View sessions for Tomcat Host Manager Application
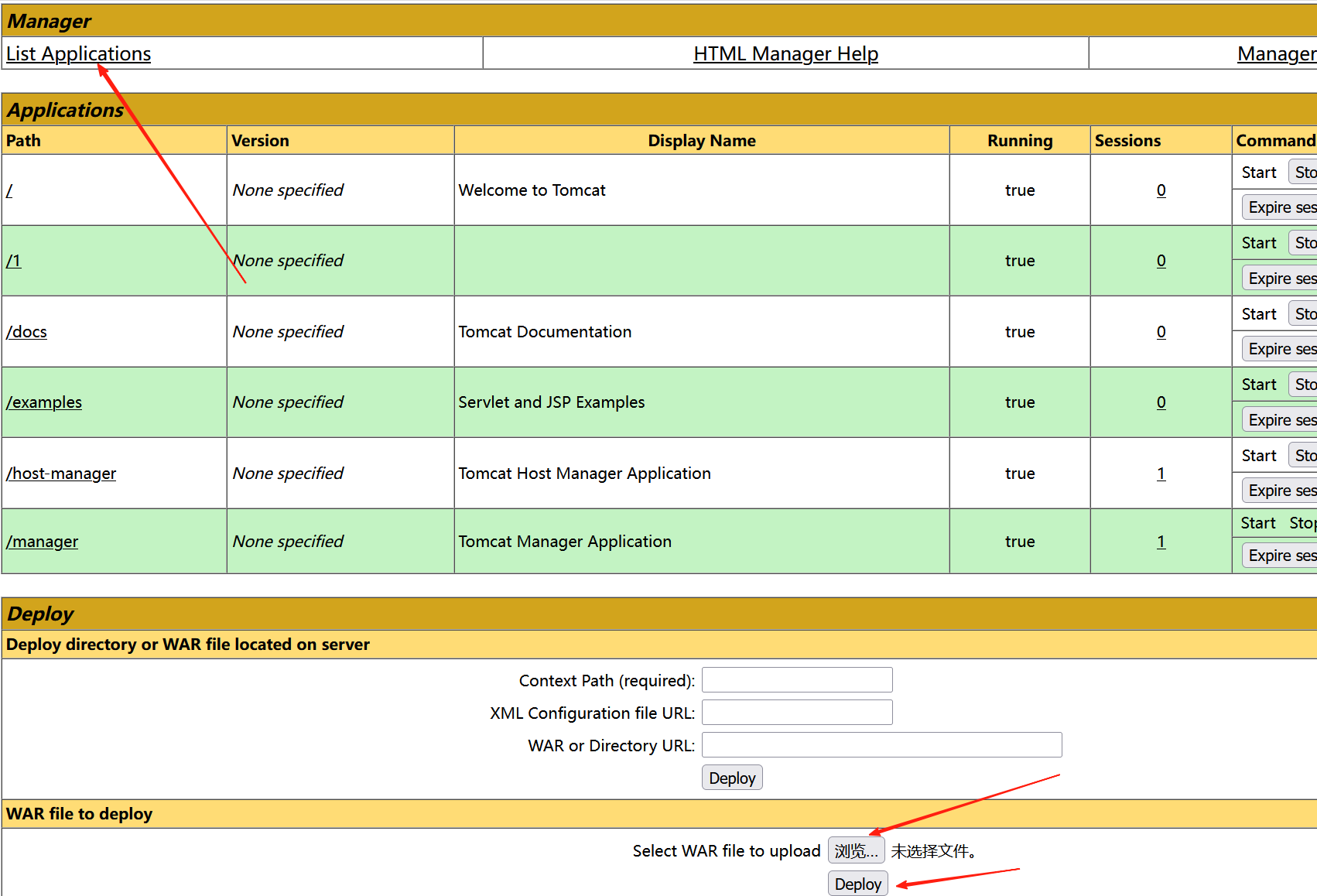 (x=1161, y=474)
